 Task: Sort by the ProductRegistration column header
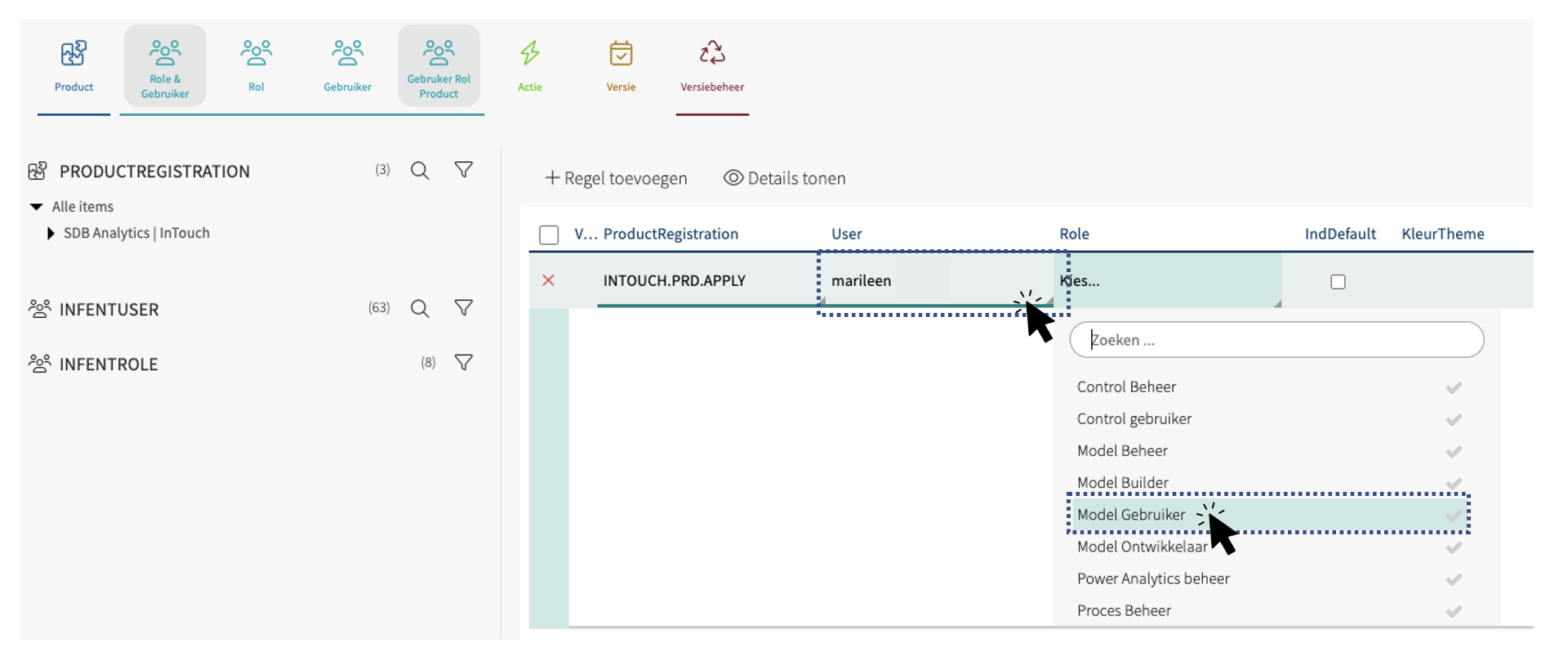pyautogui.click(x=670, y=234)
